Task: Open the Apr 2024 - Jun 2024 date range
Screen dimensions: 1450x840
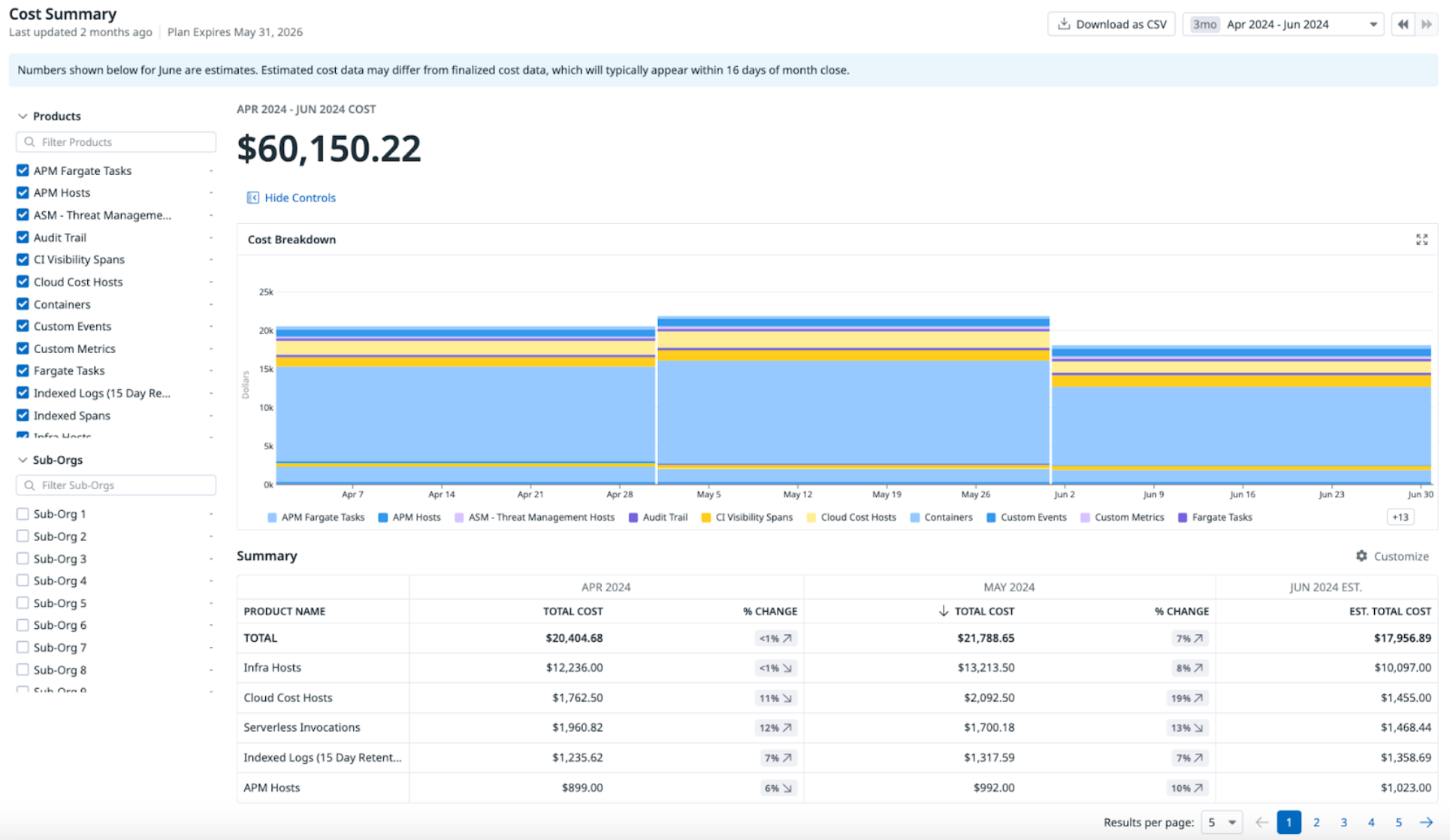Action: click(1283, 24)
